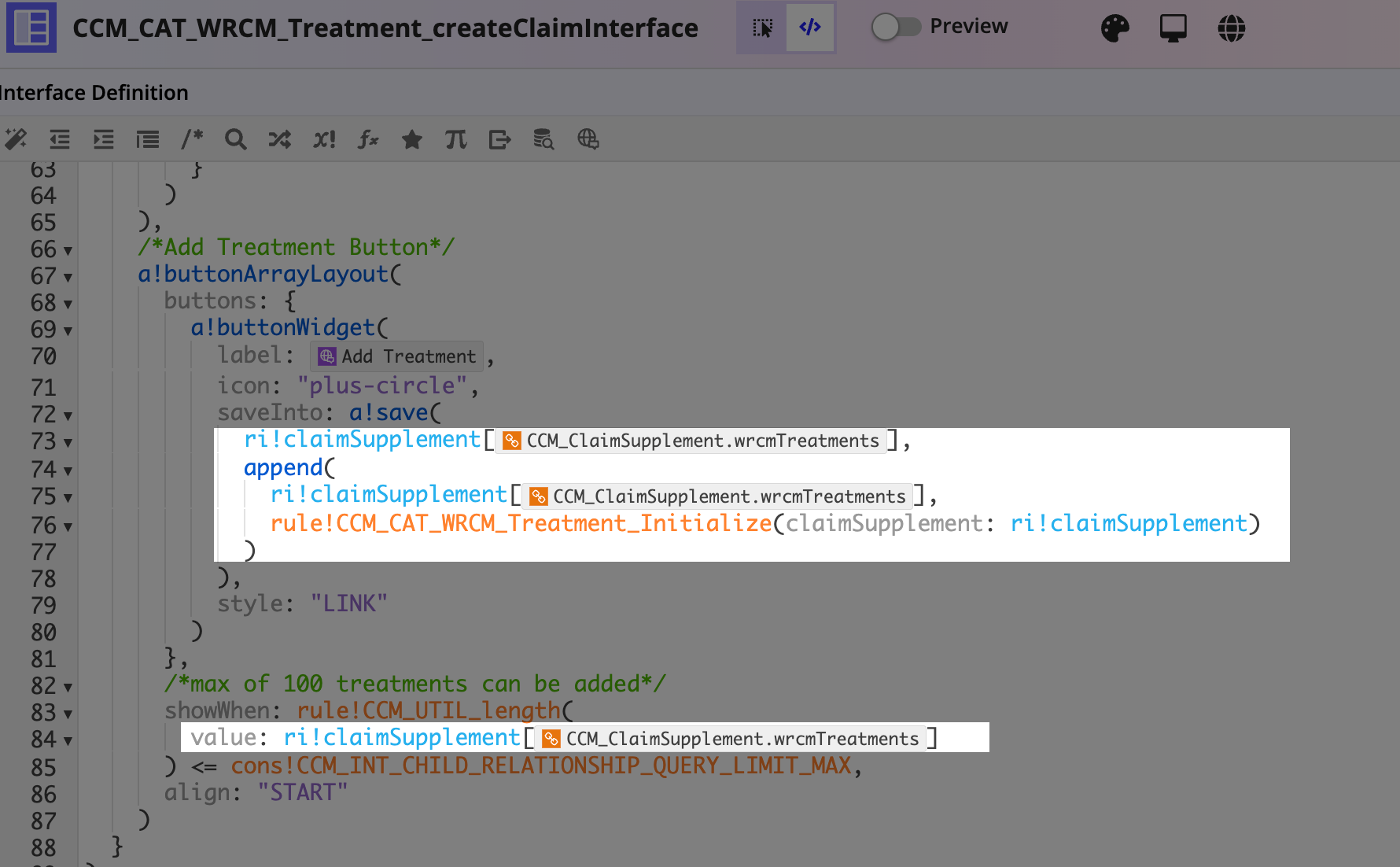The height and width of the screenshot is (867, 1400).
Task: Click the x! variable icon
Action: click(x=324, y=139)
